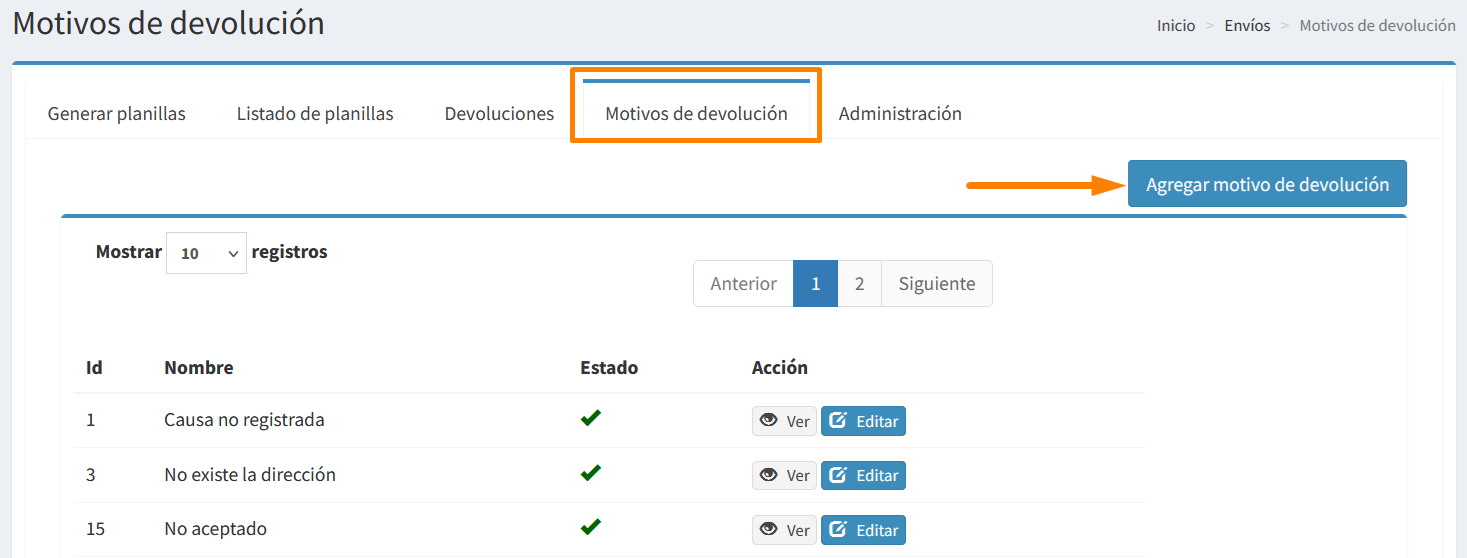Click the green checkmark for No existe la dirección
The height and width of the screenshot is (558, 1467).
591,472
